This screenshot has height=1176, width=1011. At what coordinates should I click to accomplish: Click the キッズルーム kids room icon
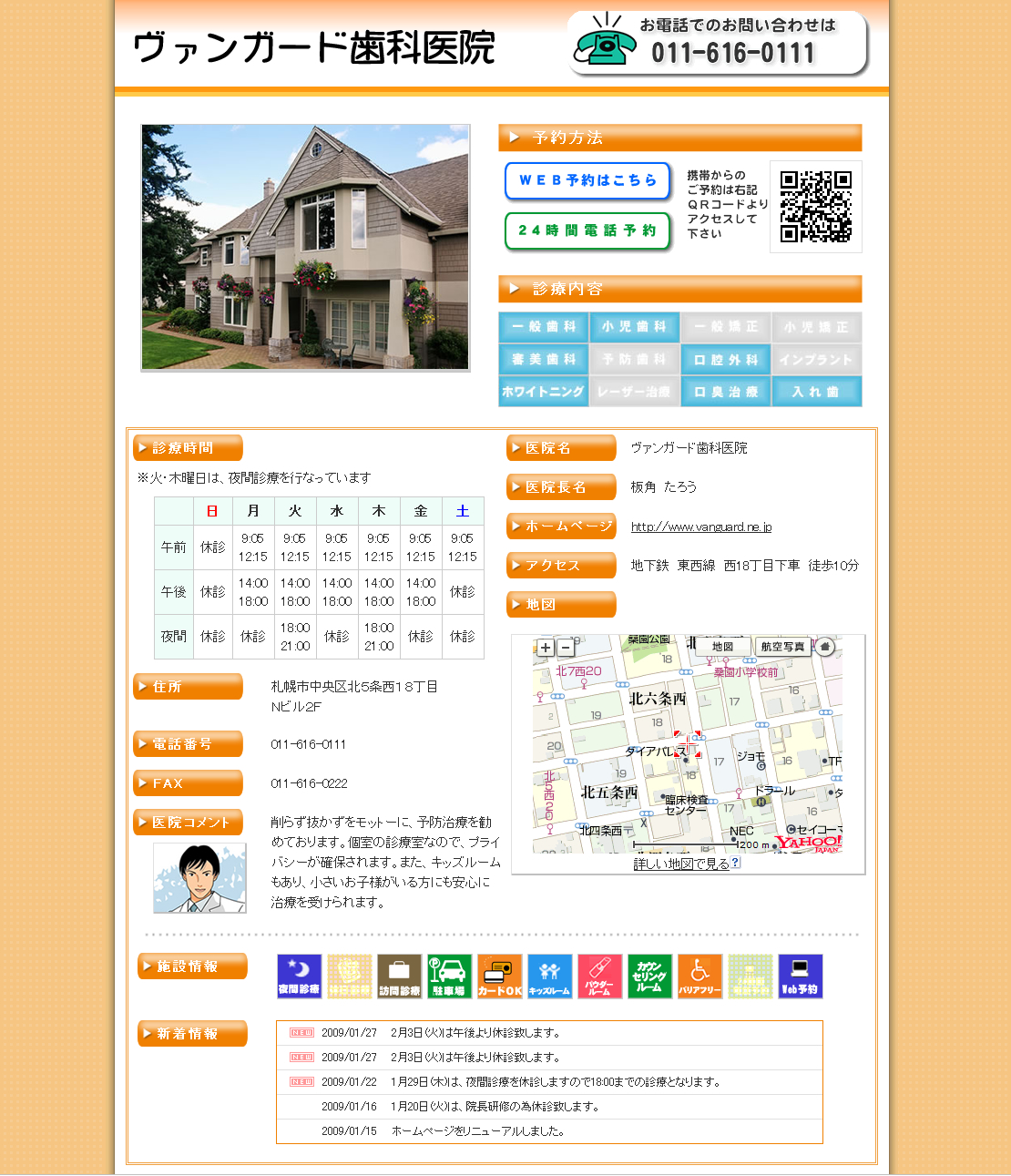point(549,977)
